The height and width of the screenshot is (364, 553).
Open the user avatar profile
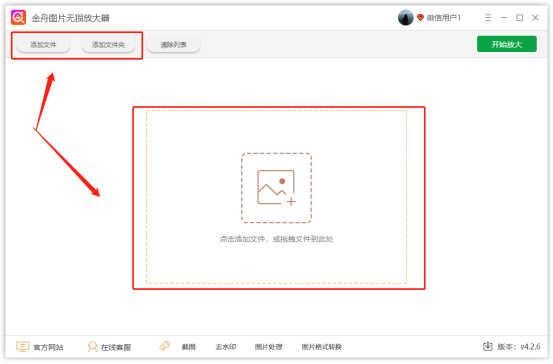405,17
